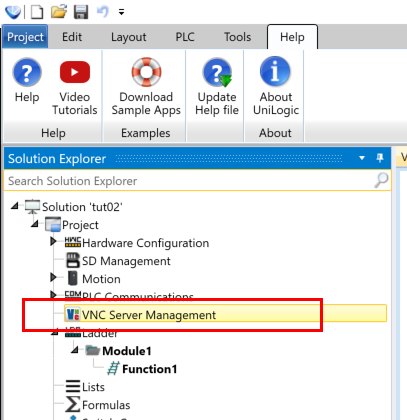Image resolution: width=407 pixels, height=420 pixels.
Task: Create new project with blank page icon
Action: click(x=37, y=12)
